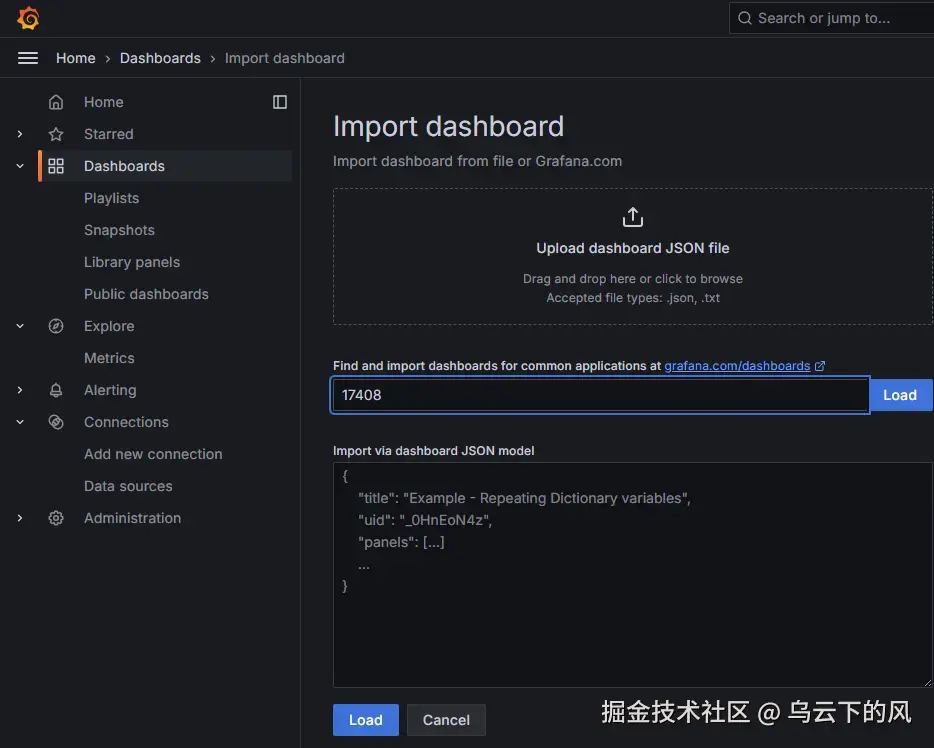Viewport: 934px width, 748px height.
Task: Open grafana.com/dashboards link
Action: [737, 366]
